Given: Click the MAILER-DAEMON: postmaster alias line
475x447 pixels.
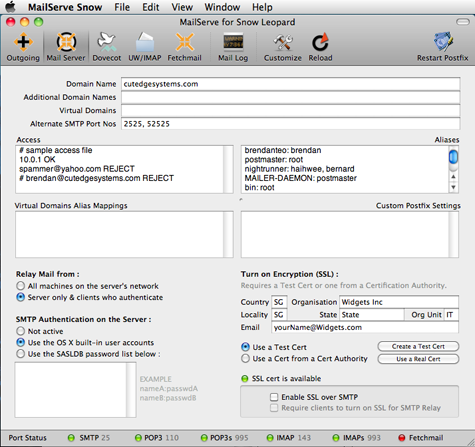Looking at the screenshot, I should [x=300, y=178].
